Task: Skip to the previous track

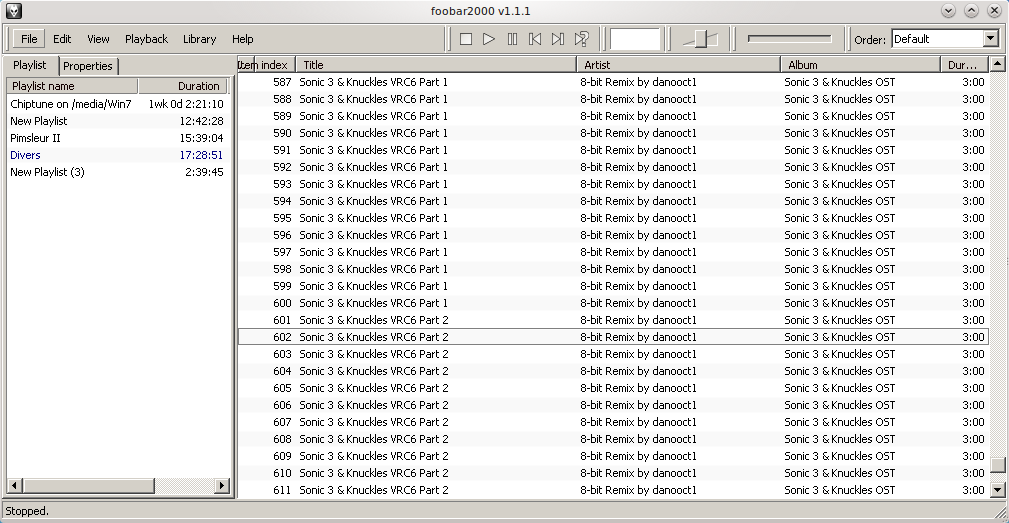Action: tap(535, 39)
